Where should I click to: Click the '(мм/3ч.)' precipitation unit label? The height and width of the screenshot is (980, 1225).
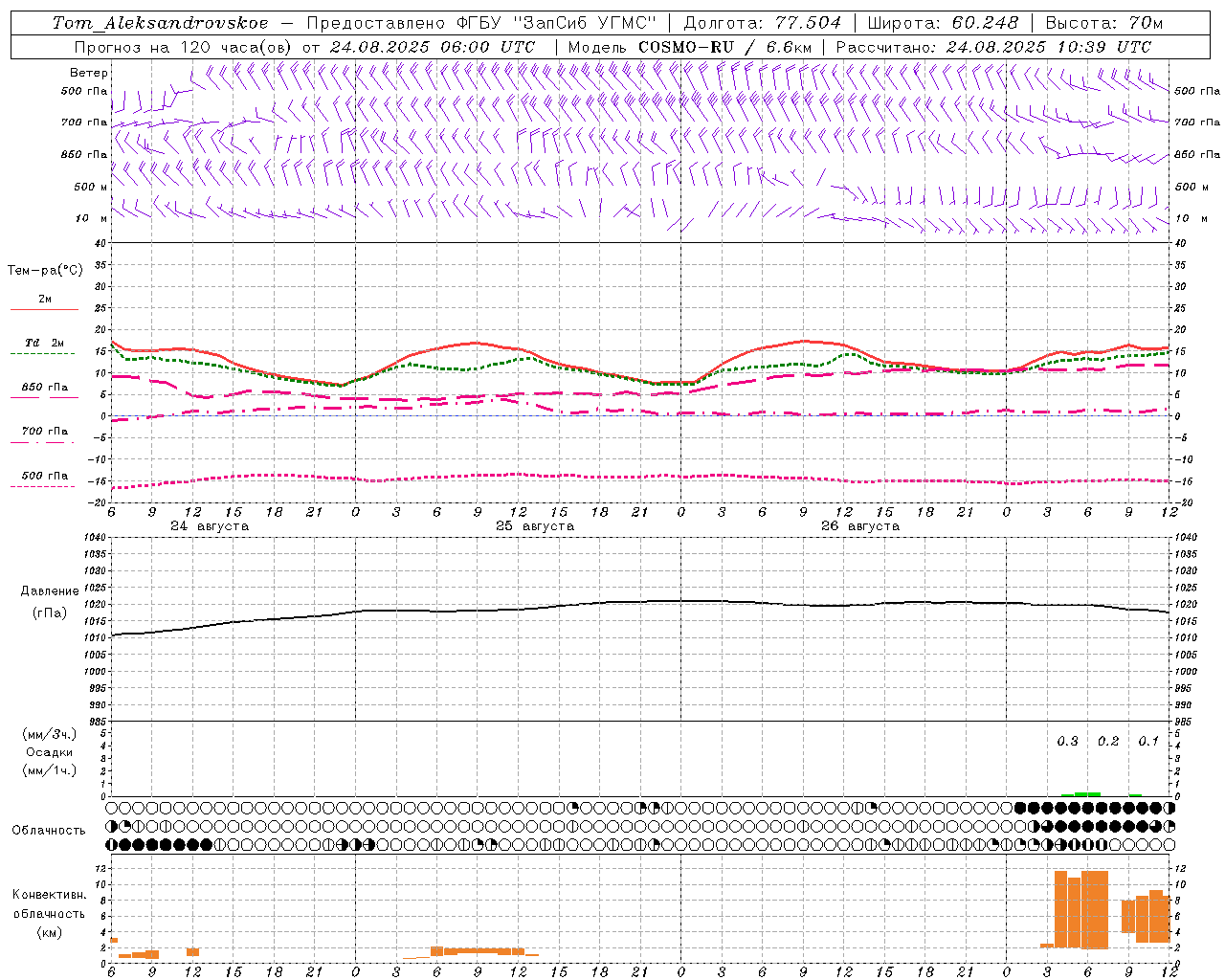tap(50, 734)
